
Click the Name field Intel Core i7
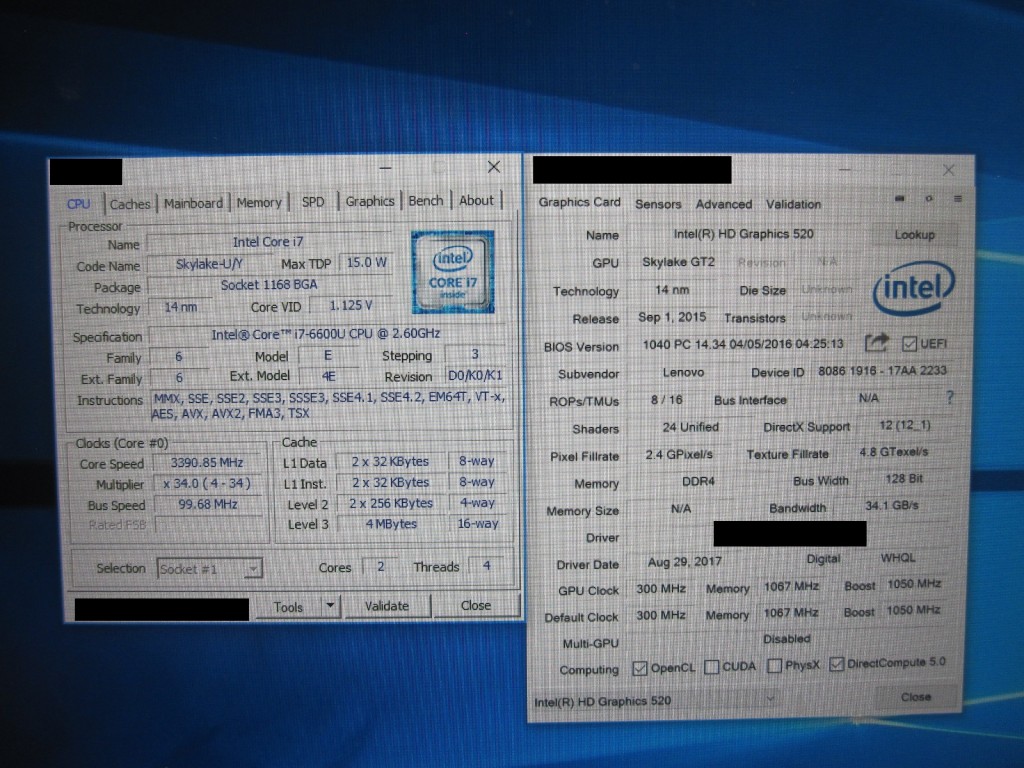click(x=268, y=242)
